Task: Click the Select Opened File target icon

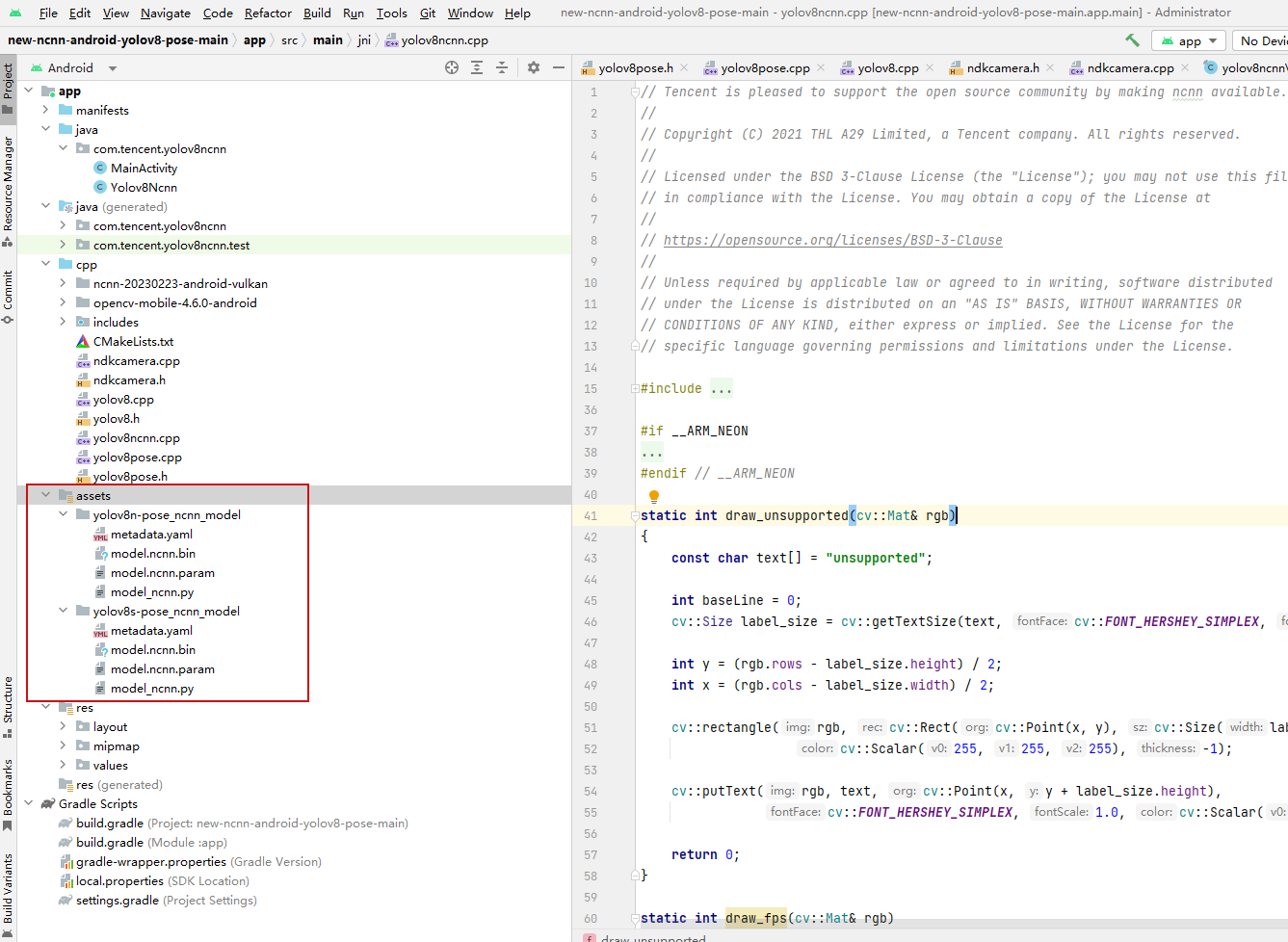Action: [x=452, y=67]
